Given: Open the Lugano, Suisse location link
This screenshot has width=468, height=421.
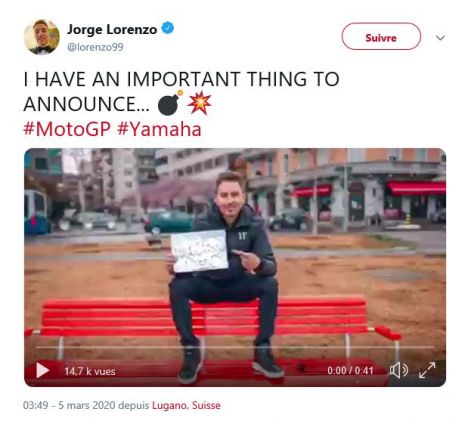Looking at the screenshot, I should pos(186,405).
